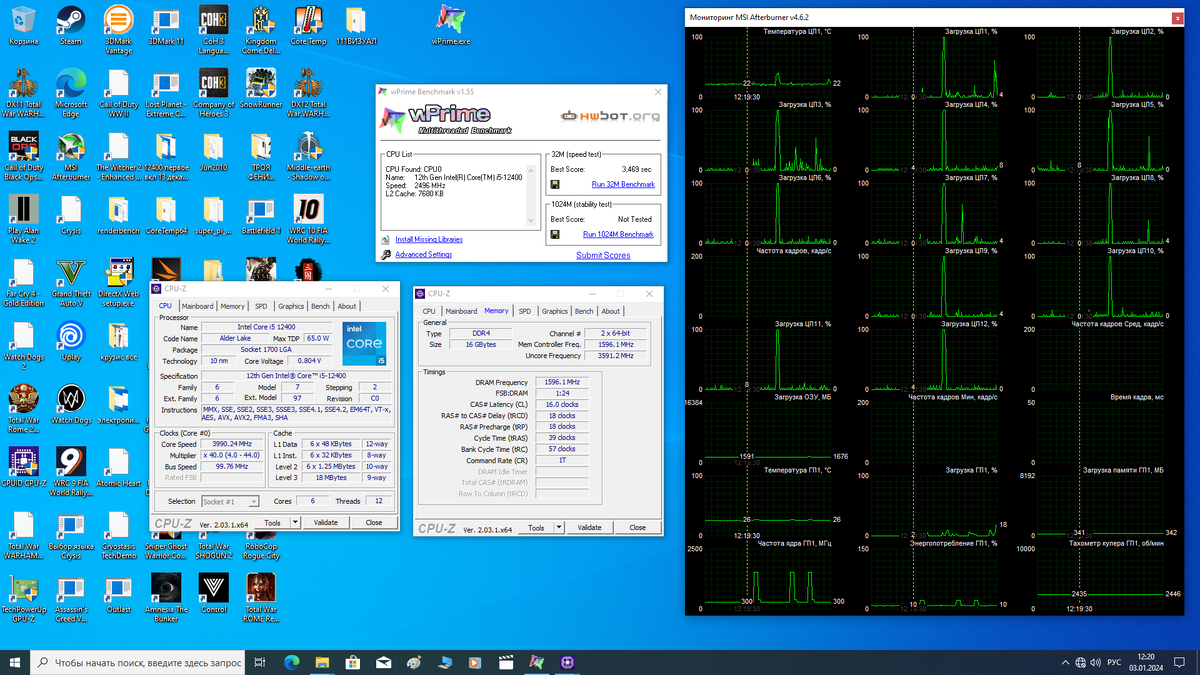Click the MSI Afterburner desktop shortcut

click(71, 147)
